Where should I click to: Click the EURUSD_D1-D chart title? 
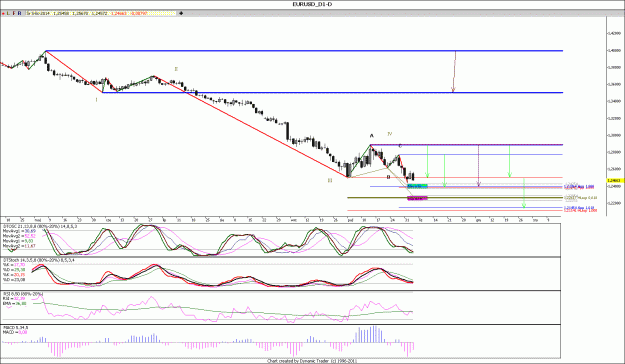click(x=312, y=4)
